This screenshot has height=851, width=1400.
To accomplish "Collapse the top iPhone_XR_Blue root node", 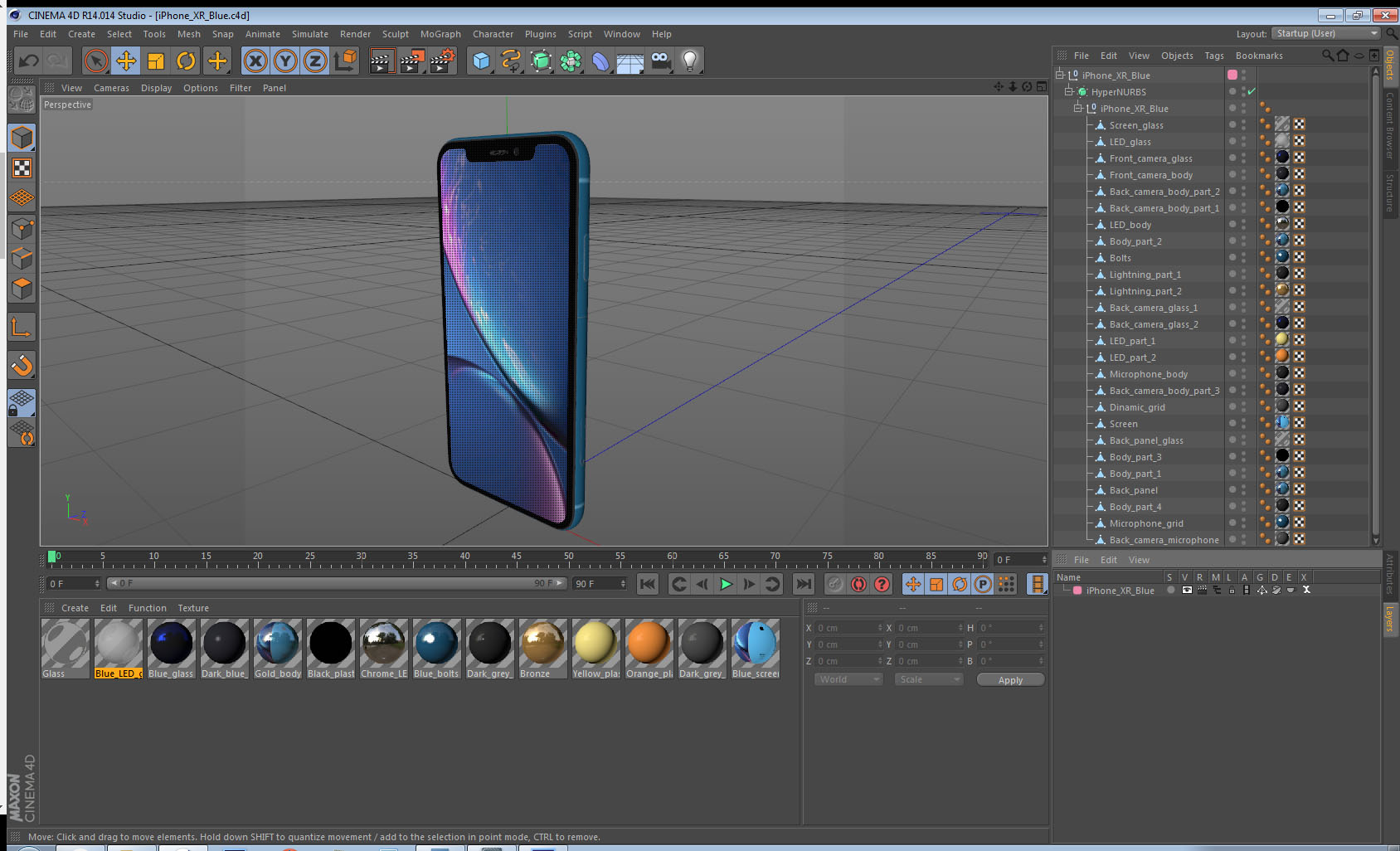I will 1060,75.
